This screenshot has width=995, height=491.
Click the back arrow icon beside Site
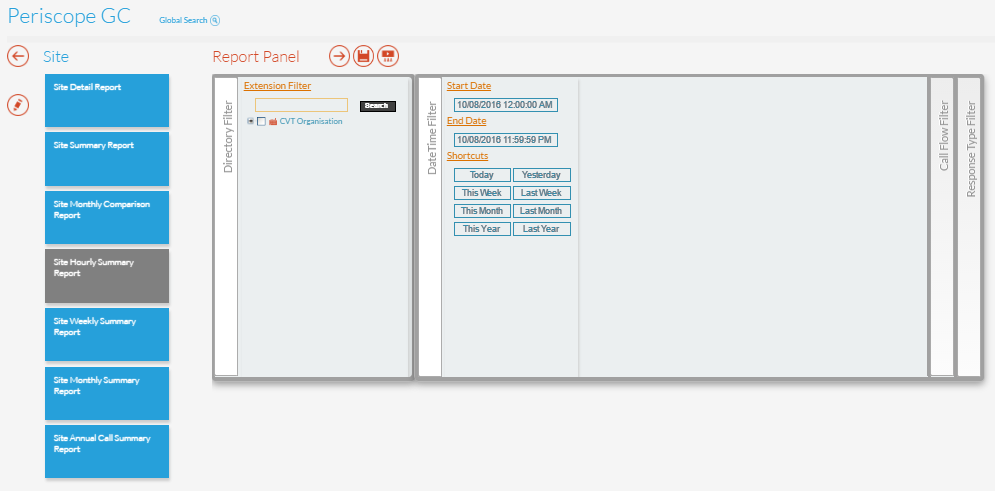[18, 56]
